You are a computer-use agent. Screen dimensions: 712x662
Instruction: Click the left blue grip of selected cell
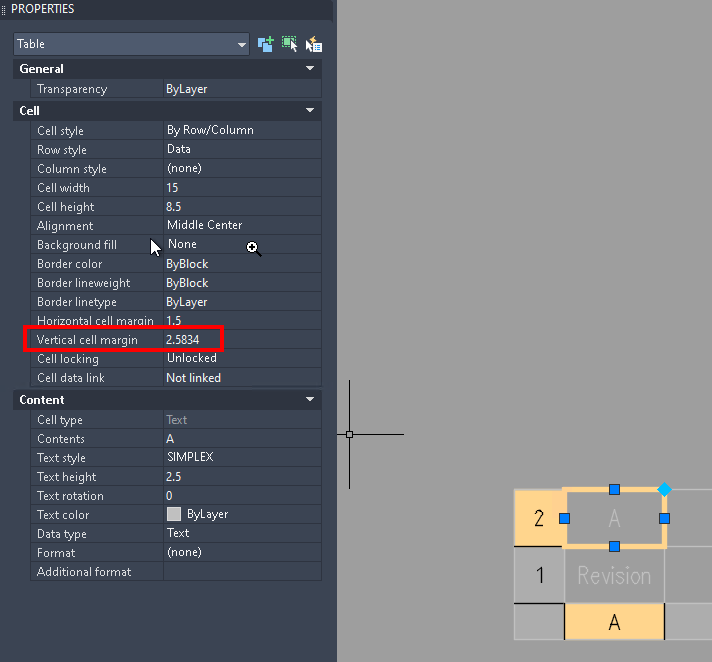pyautogui.click(x=564, y=519)
